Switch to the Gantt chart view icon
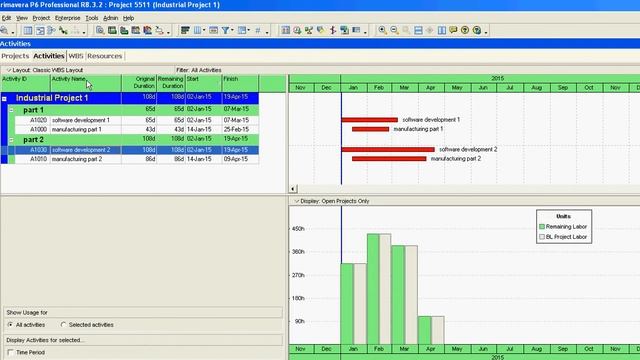This screenshot has height=360, width=640. point(40,30)
